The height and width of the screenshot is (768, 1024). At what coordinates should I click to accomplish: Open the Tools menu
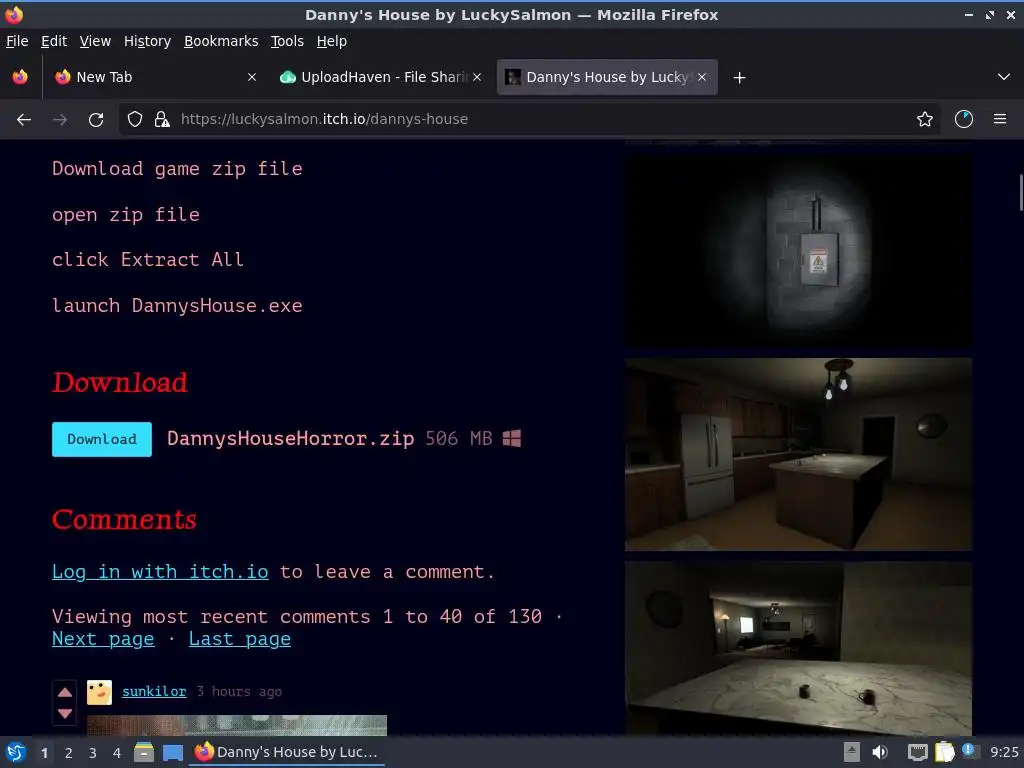coord(287,41)
